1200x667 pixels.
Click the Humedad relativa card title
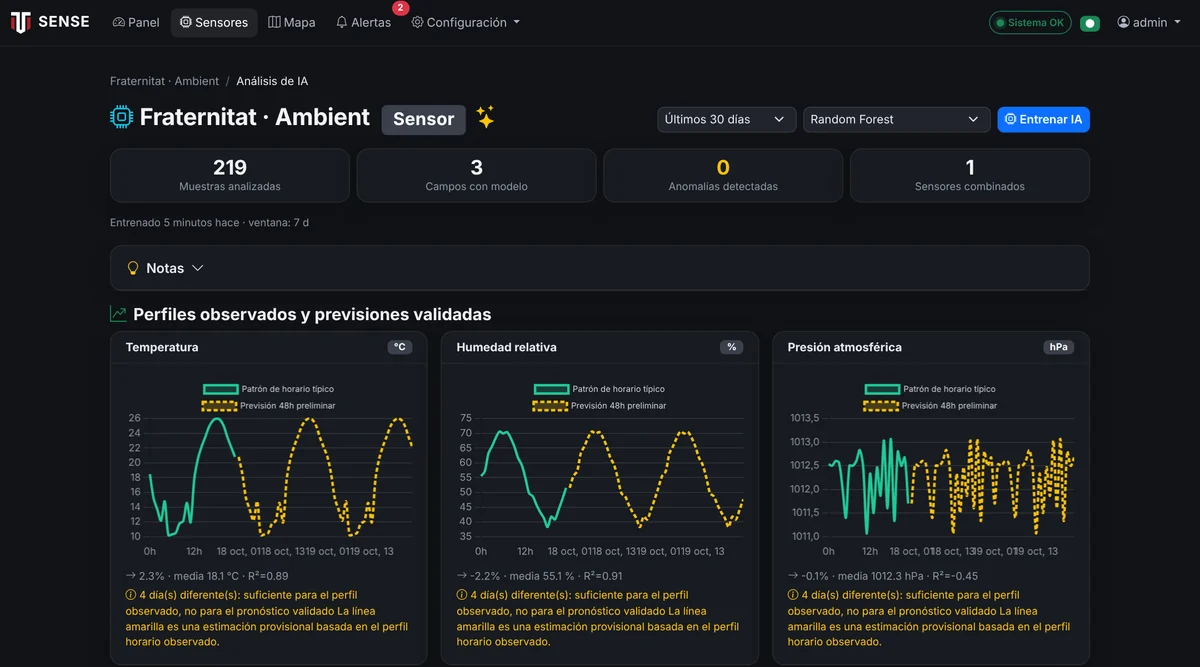(x=506, y=347)
